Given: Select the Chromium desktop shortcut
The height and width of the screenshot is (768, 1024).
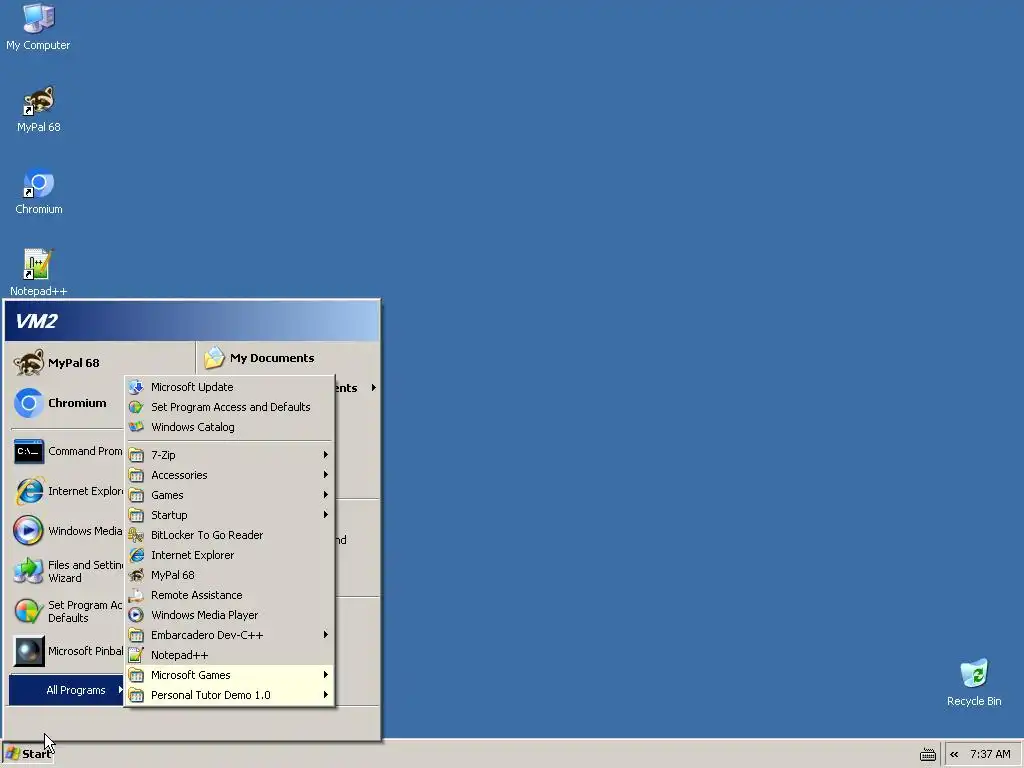Looking at the screenshot, I should click(39, 191).
